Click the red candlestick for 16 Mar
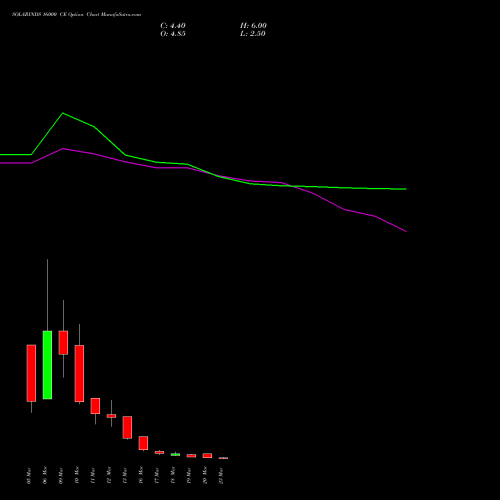Screen dimensions: 500x500 coord(143,443)
